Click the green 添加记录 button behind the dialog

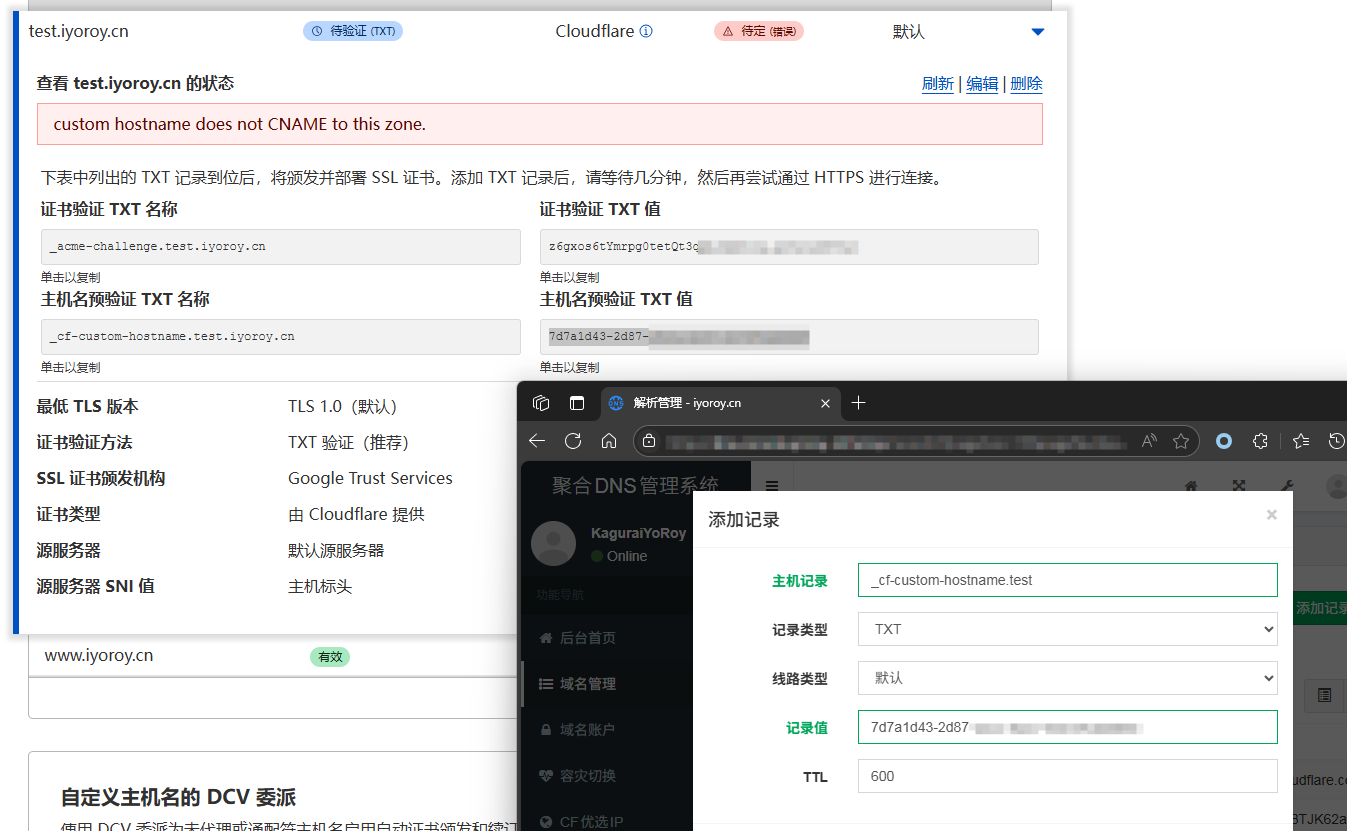(x=1318, y=608)
